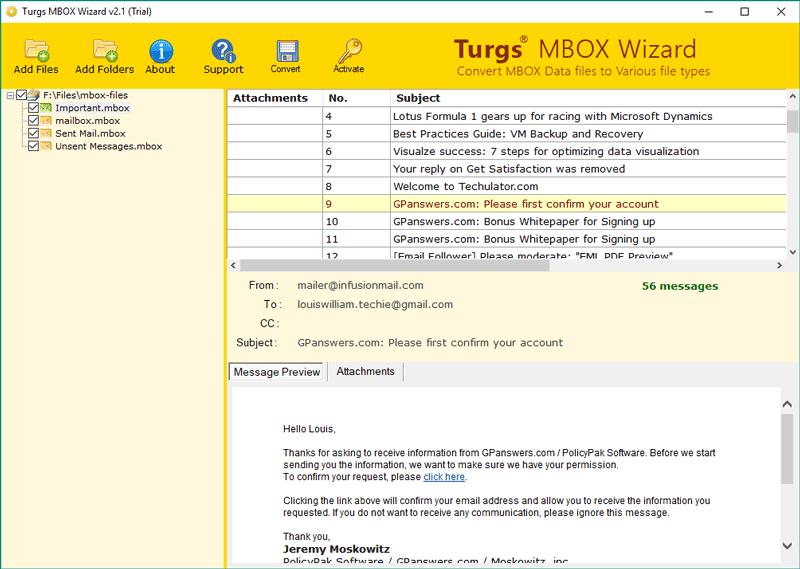Click the Add Folders toolbar icon
The width and height of the screenshot is (800, 569).
pyautogui.click(x=105, y=50)
